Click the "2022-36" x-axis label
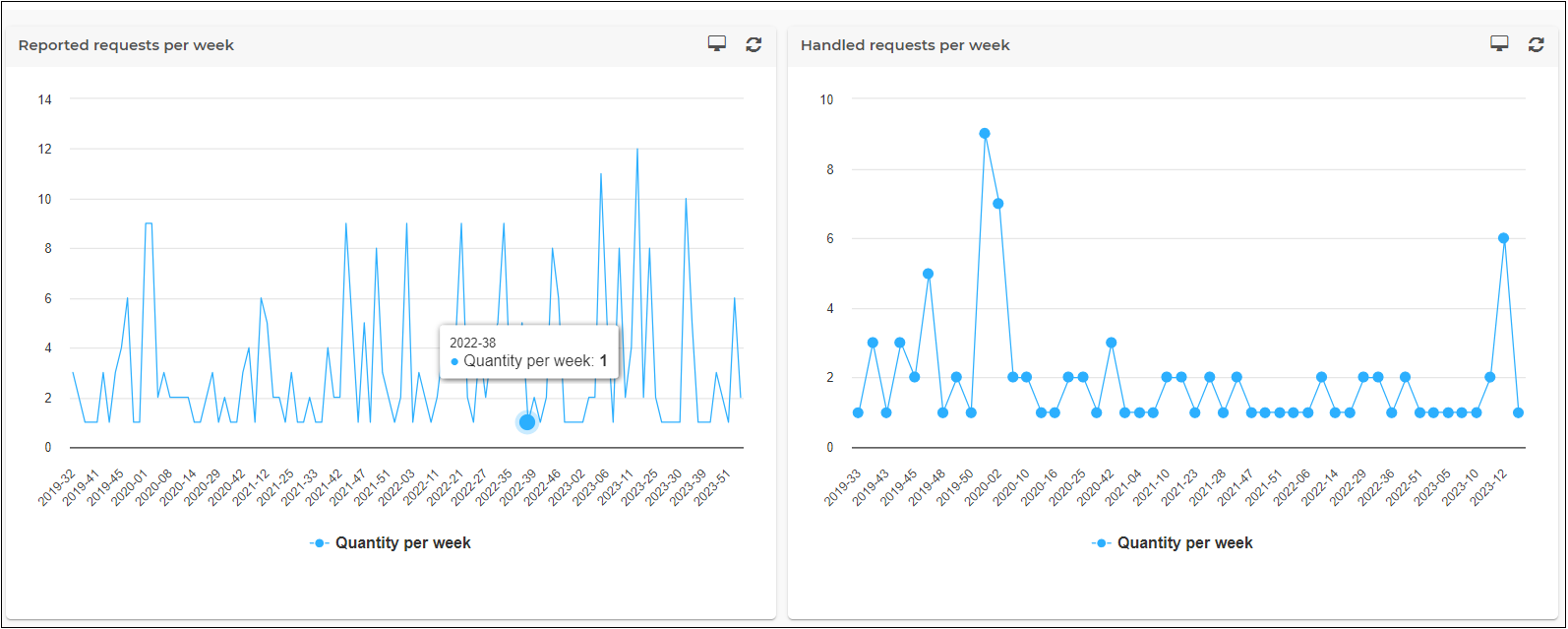Screen dimensions: 1568x629 click(x=1376, y=486)
